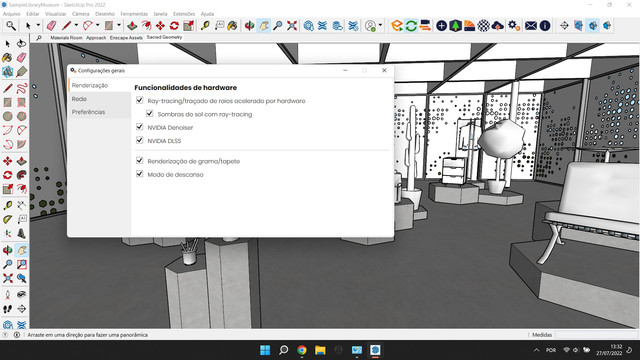This screenshot has width=640, height=360.
Task: Open Extension Manager icon in top toolbar
Action: pyautogui.click(x=353, y=26)
